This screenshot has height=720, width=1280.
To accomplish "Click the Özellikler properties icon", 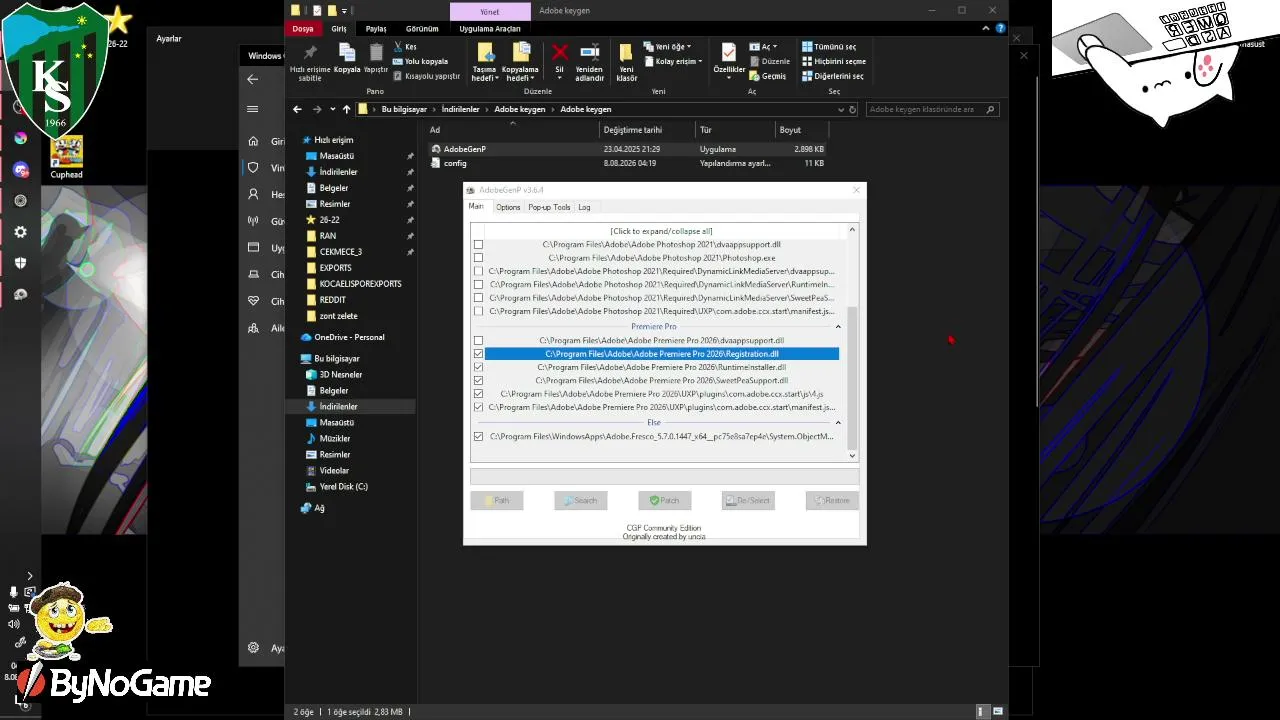I will (x=728, y=53).
